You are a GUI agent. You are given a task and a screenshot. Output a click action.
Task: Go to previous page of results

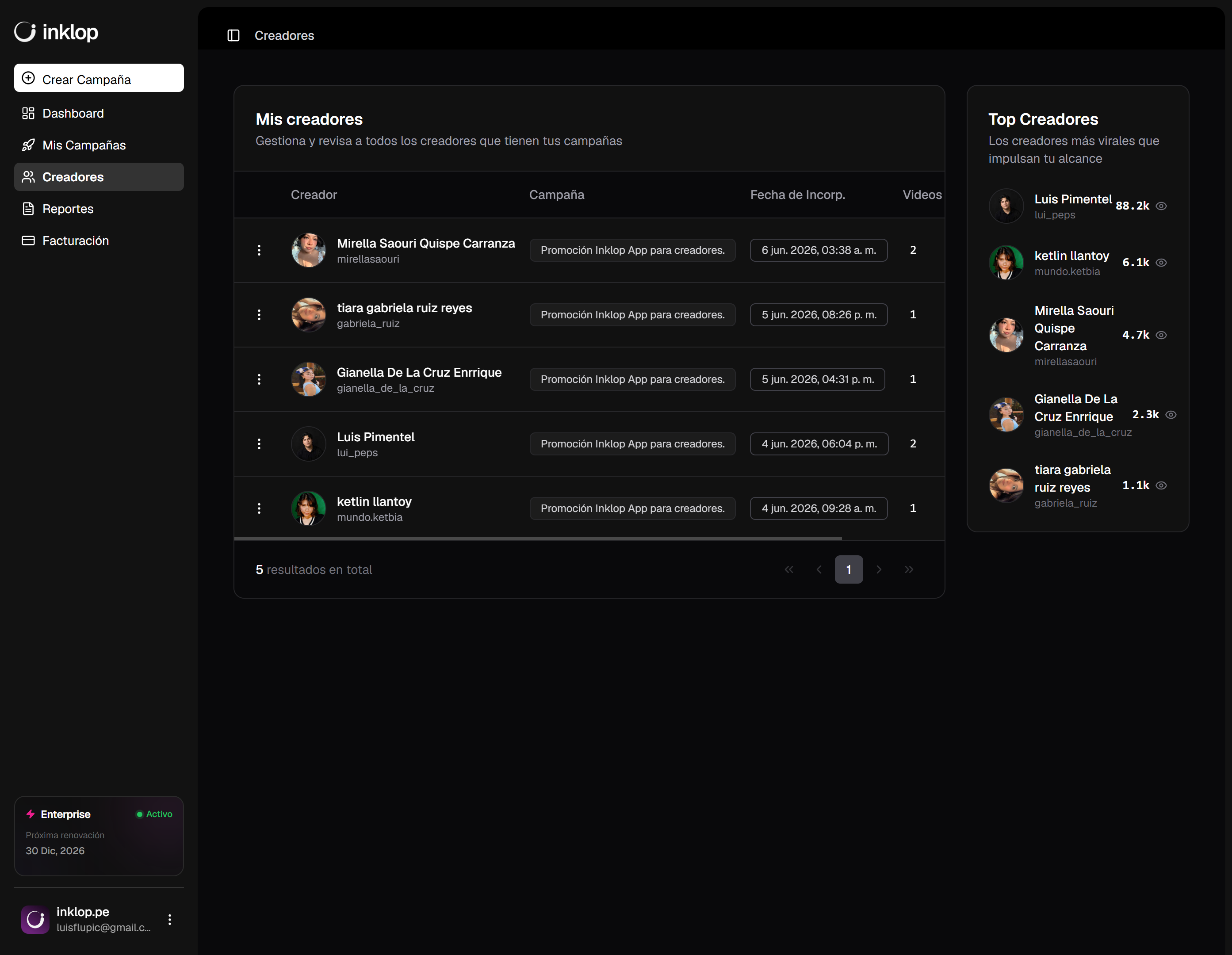pyautogui.click(x=819, y=570)
